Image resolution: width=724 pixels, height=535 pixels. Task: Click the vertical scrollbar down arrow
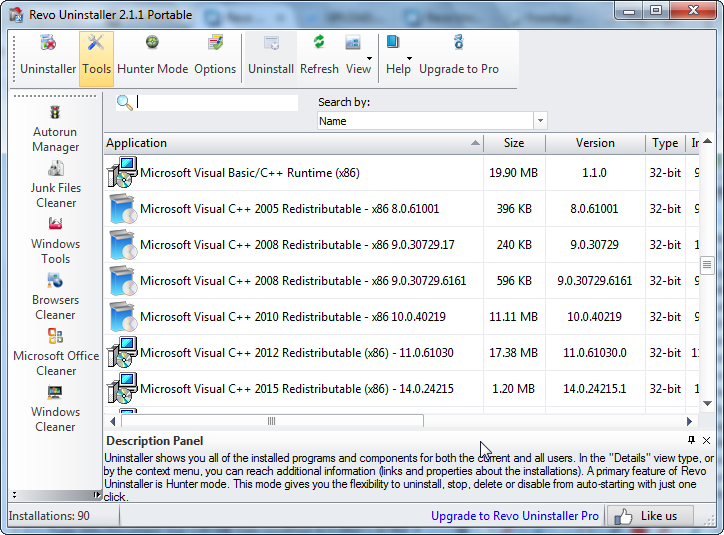point(707,403)
